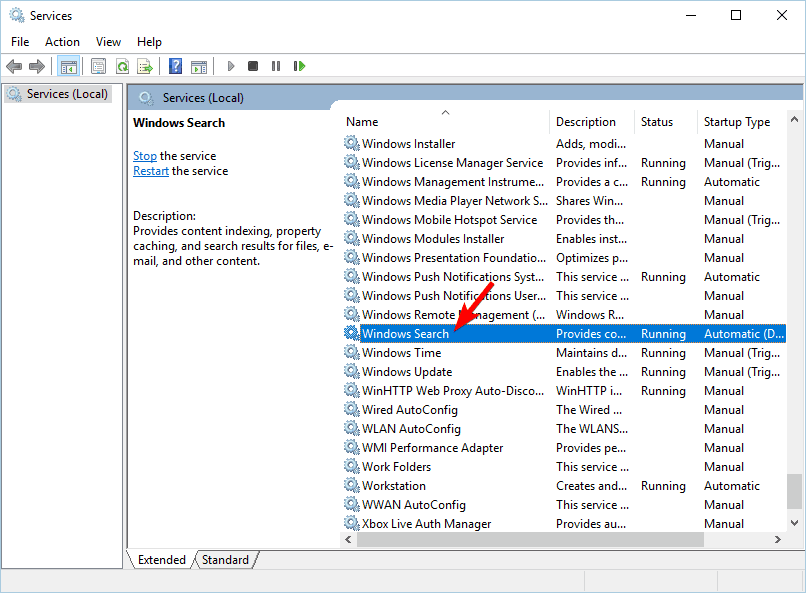
Task: Switch to the Standard tab
Action: [225, 560]
